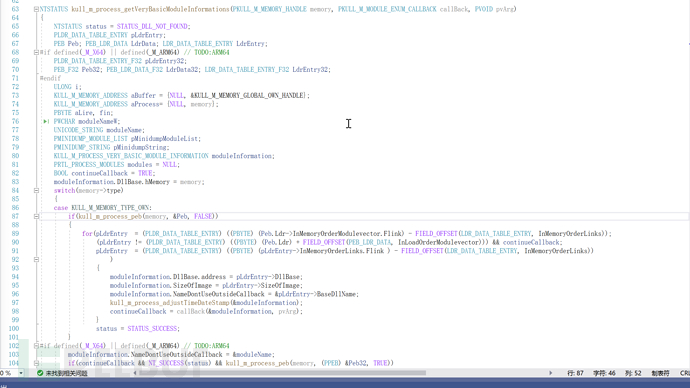This screenshot has width=690, height=388.
Task: Click the horizontal scrollbar right arrow
Action: click(x=551, y=373)
